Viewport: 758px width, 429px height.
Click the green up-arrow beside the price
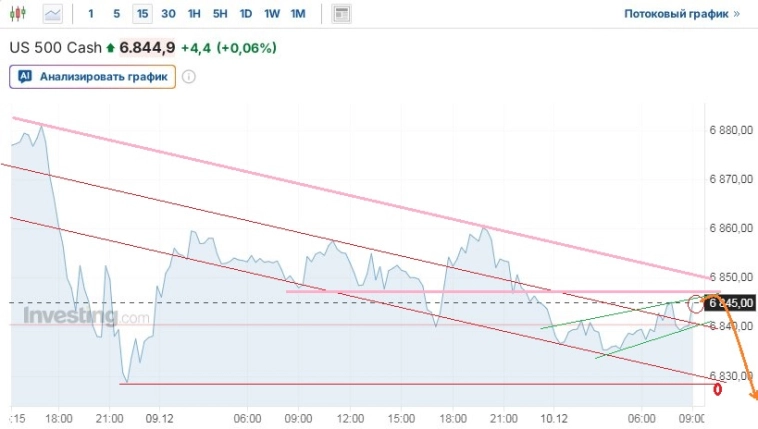coord(111,48)
